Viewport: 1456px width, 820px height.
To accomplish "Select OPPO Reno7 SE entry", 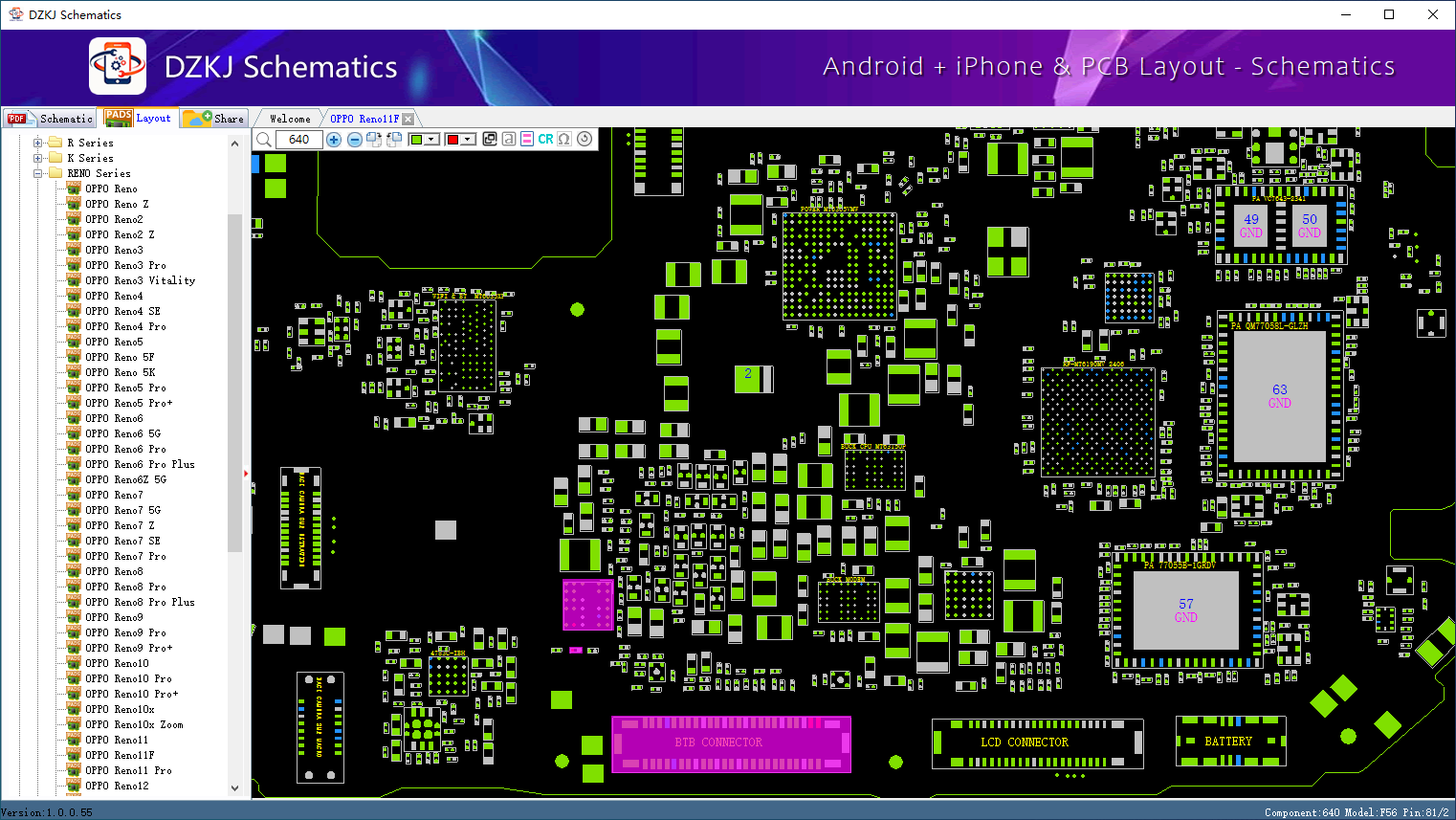I will click(x=122, y=541).
